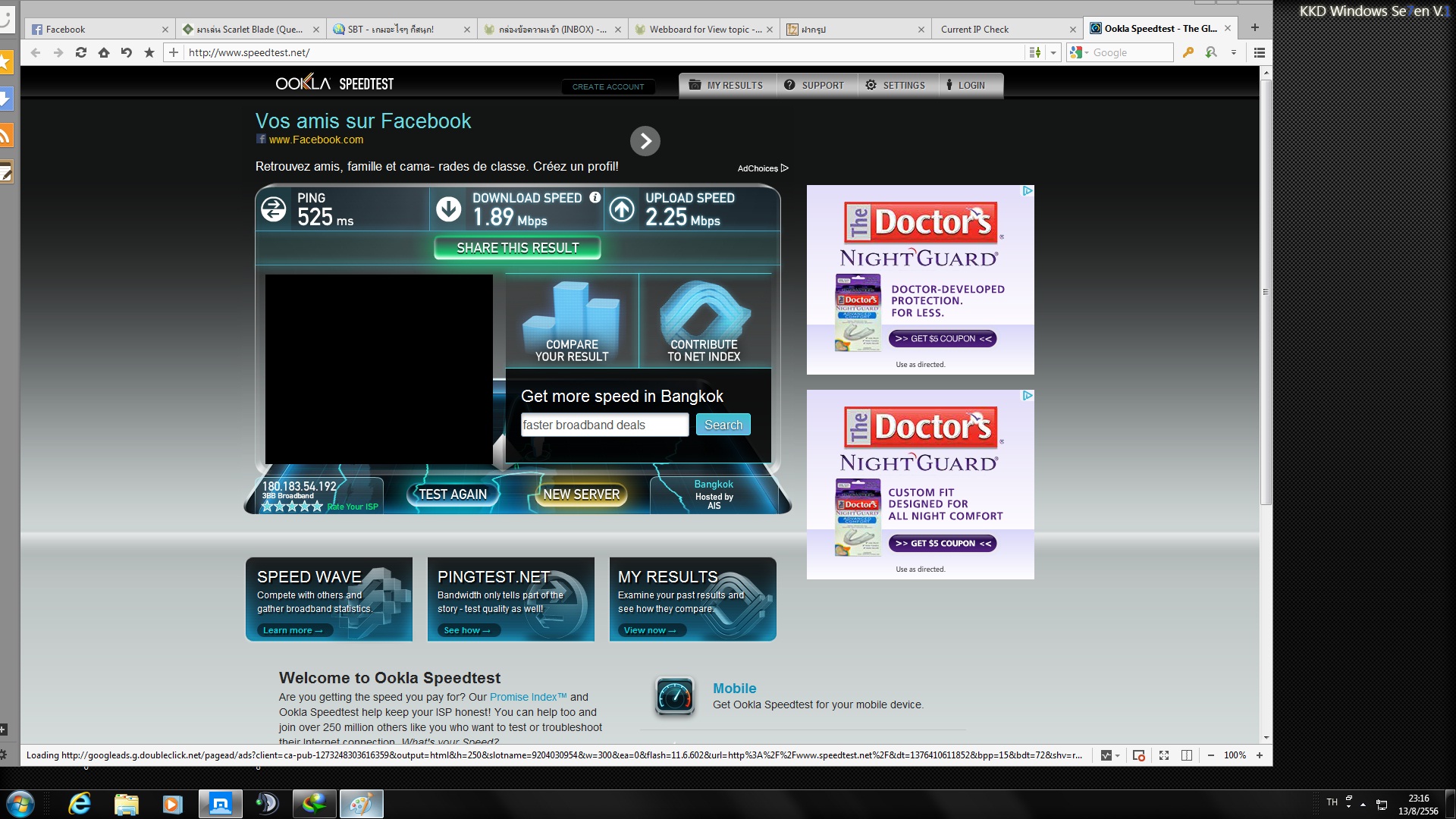Screen dimensions: 1456x819
Task: Switch to the Current IP Check tab
Action: point(974,29)
